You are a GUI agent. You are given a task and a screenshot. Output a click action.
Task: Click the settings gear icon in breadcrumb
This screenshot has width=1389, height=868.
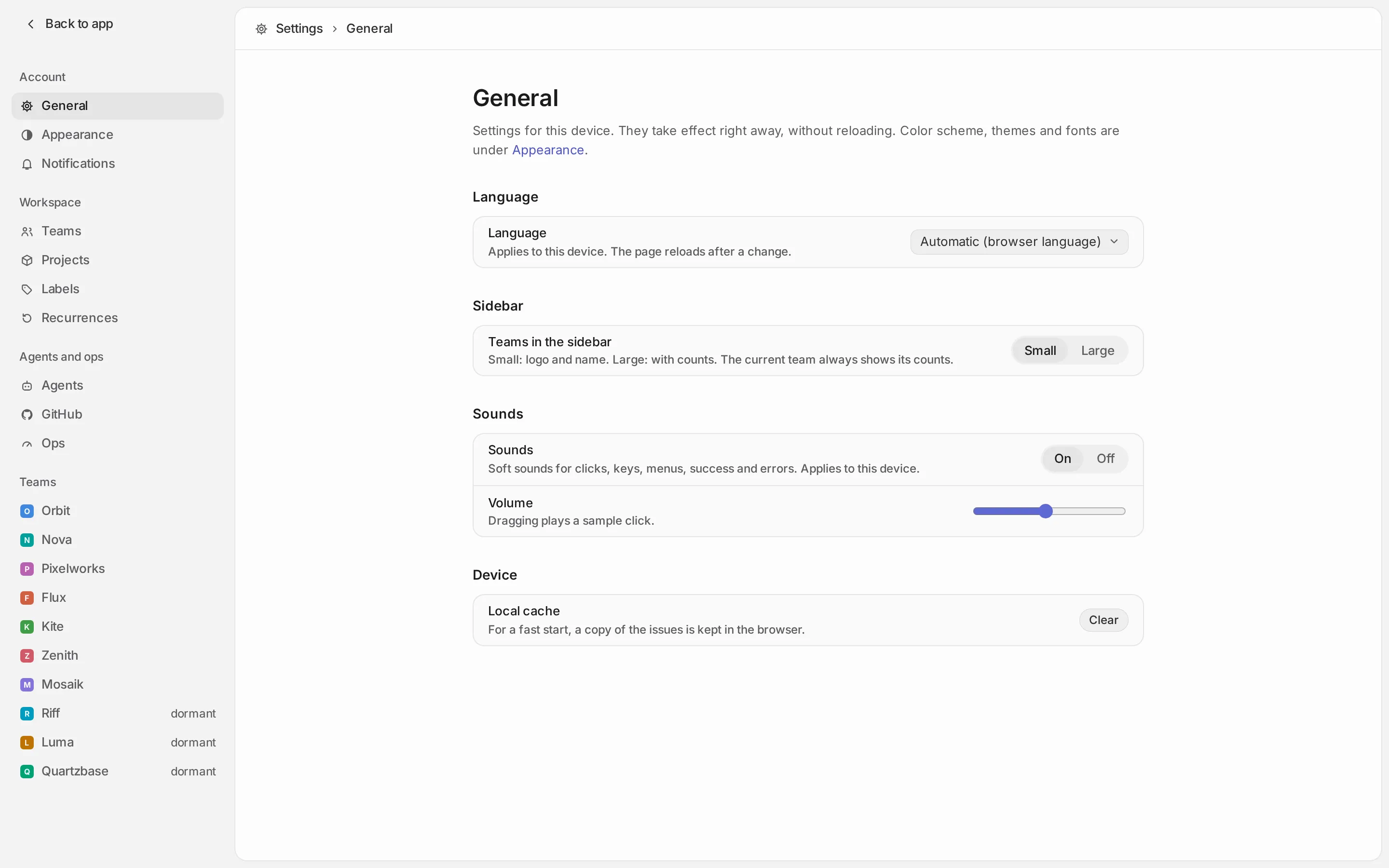(x=261, y=29)
